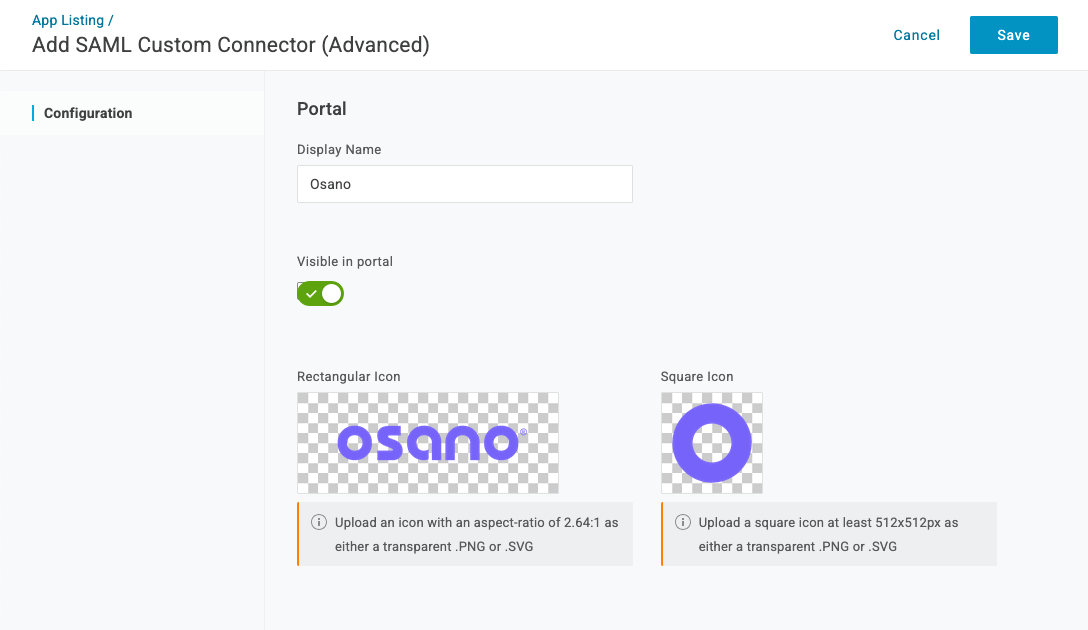Screen dimensions: 1088x630
Task: Select the purple ring square icon image
Action: pos(712,443)
